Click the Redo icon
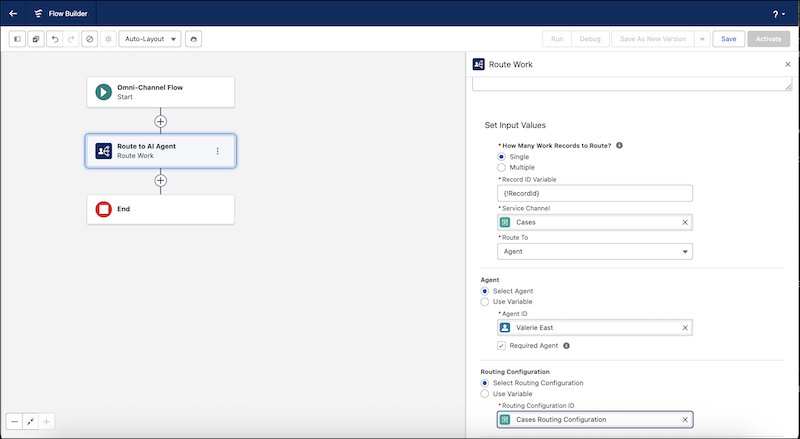The height and width of the screenshot is (439, 800). point(71,39)
